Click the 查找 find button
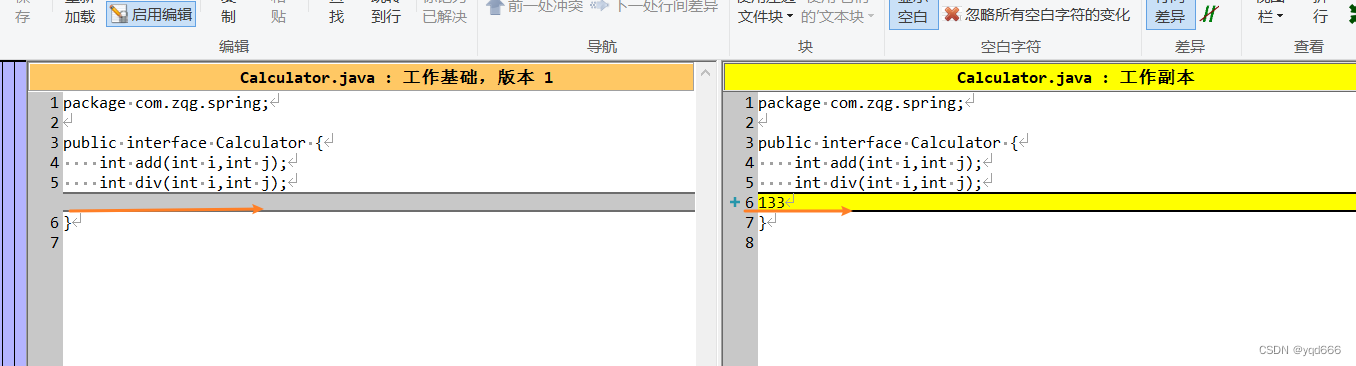 (x=336, y=12)
